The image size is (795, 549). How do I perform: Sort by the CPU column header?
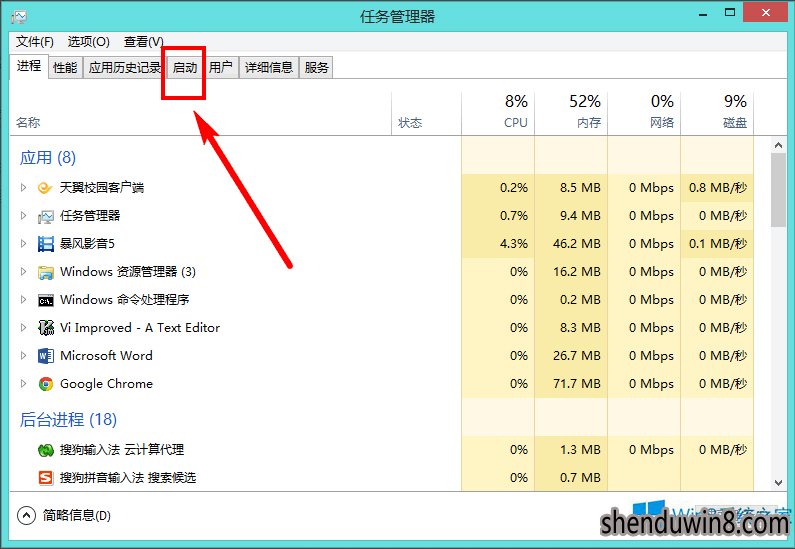[x=498, y=114]
